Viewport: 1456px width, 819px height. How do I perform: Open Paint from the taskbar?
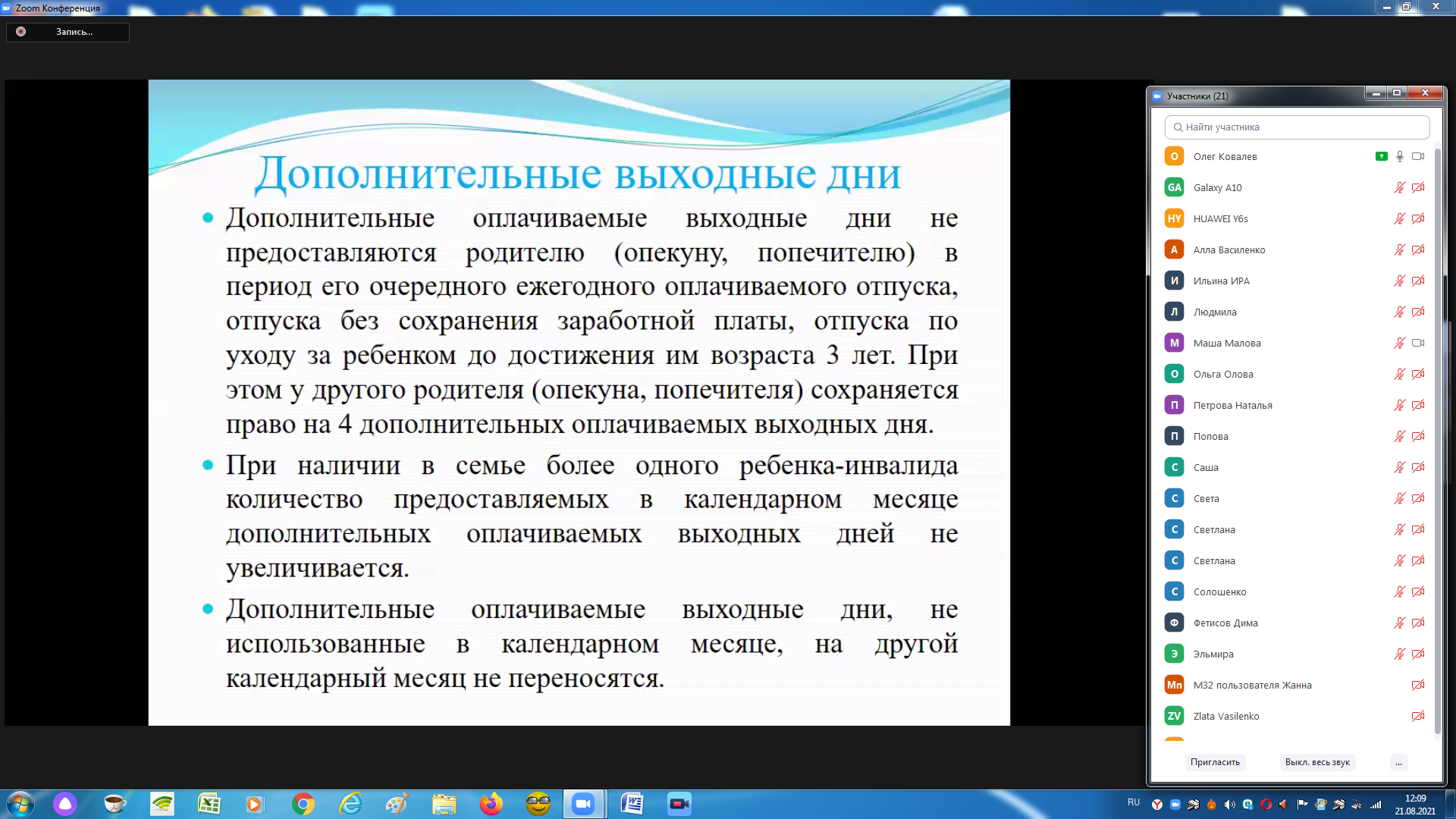coord(397,804)
